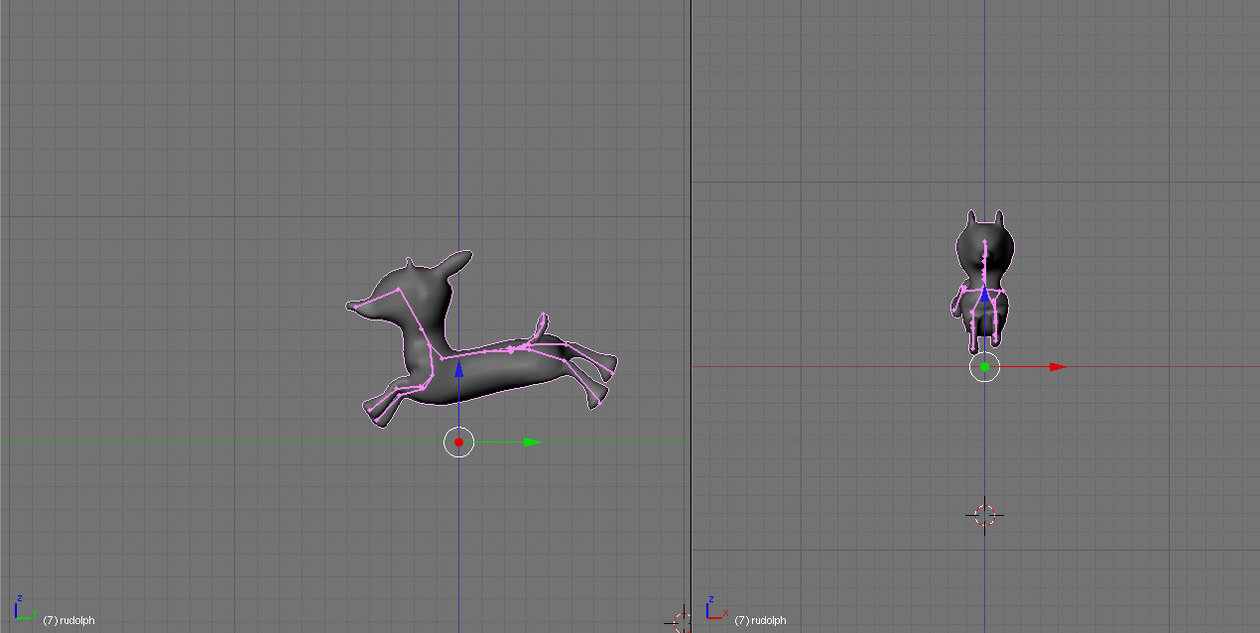This screenshot has height=633, width=1260.
Task: Select the deer's spine bone in side view
Action: 476,352
